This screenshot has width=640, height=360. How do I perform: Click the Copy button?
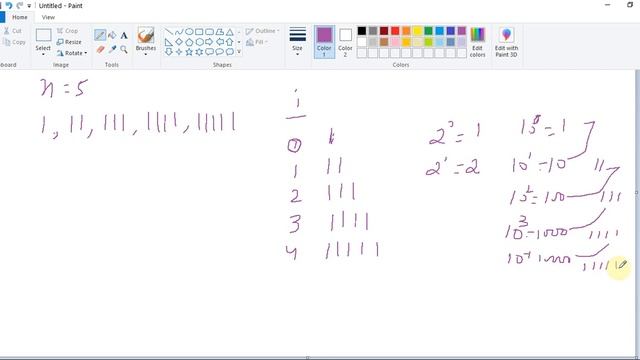coord(14,42)
